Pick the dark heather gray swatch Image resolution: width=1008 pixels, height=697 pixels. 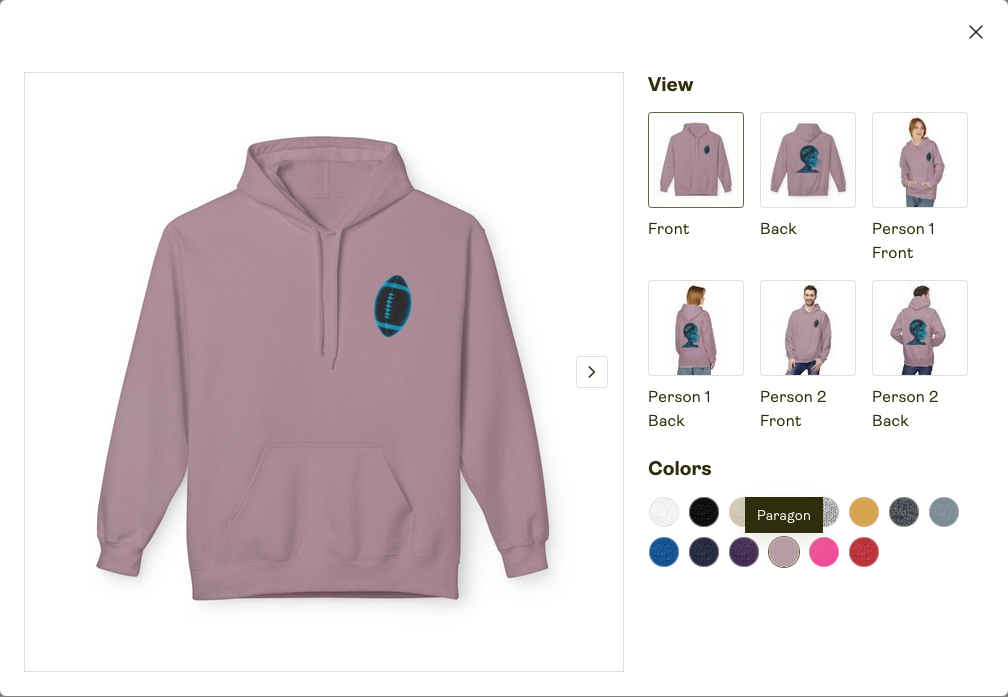tap(903, 512)
